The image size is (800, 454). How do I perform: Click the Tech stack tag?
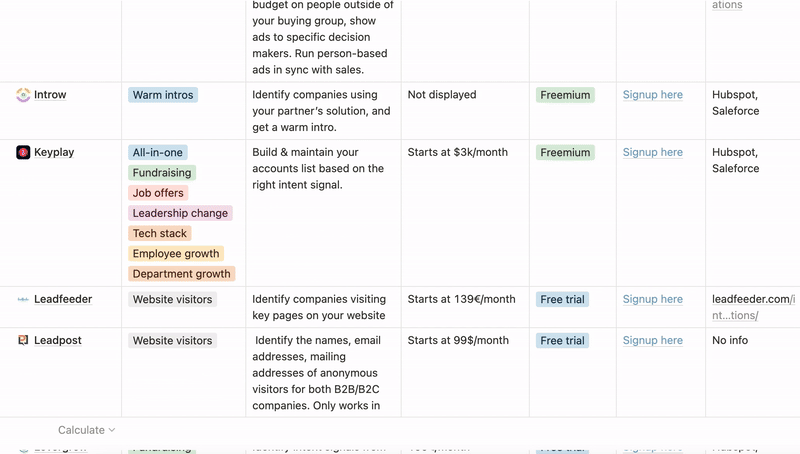[160, 233]
